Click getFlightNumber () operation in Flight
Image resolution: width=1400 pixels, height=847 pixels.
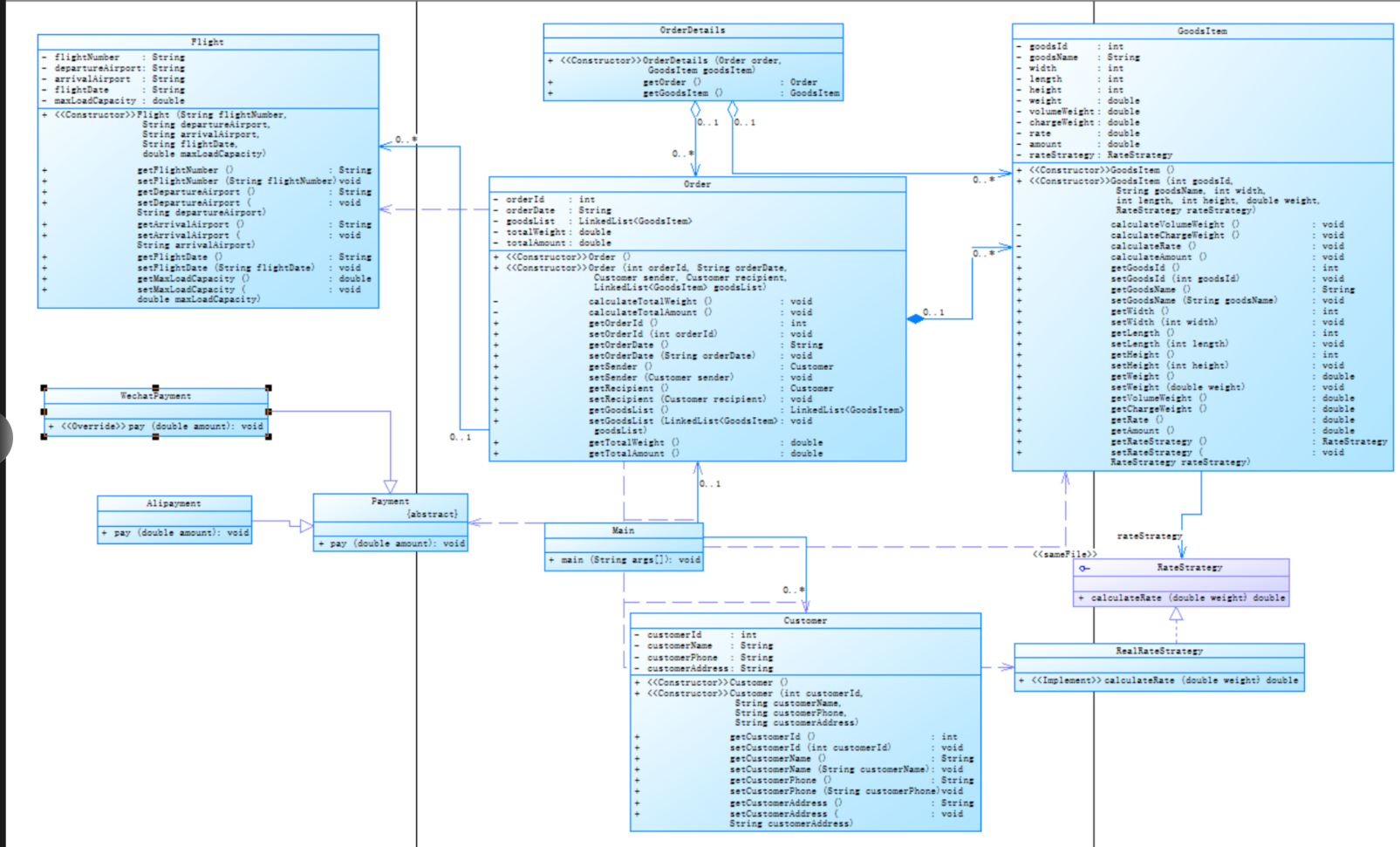[185, 170]
